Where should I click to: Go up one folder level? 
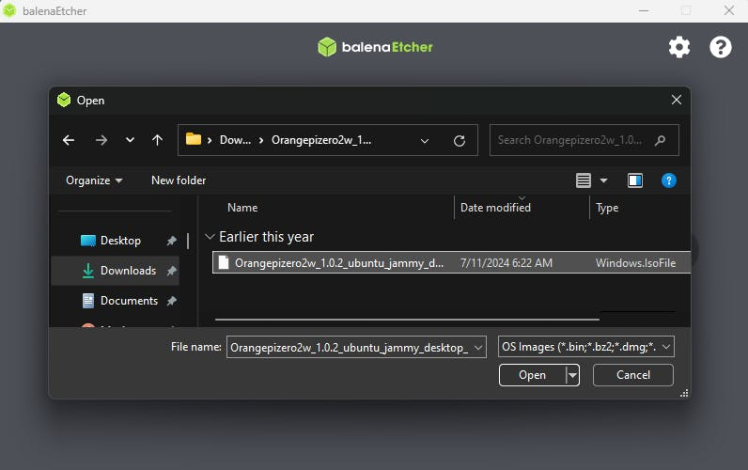click(x=157, y=140)
